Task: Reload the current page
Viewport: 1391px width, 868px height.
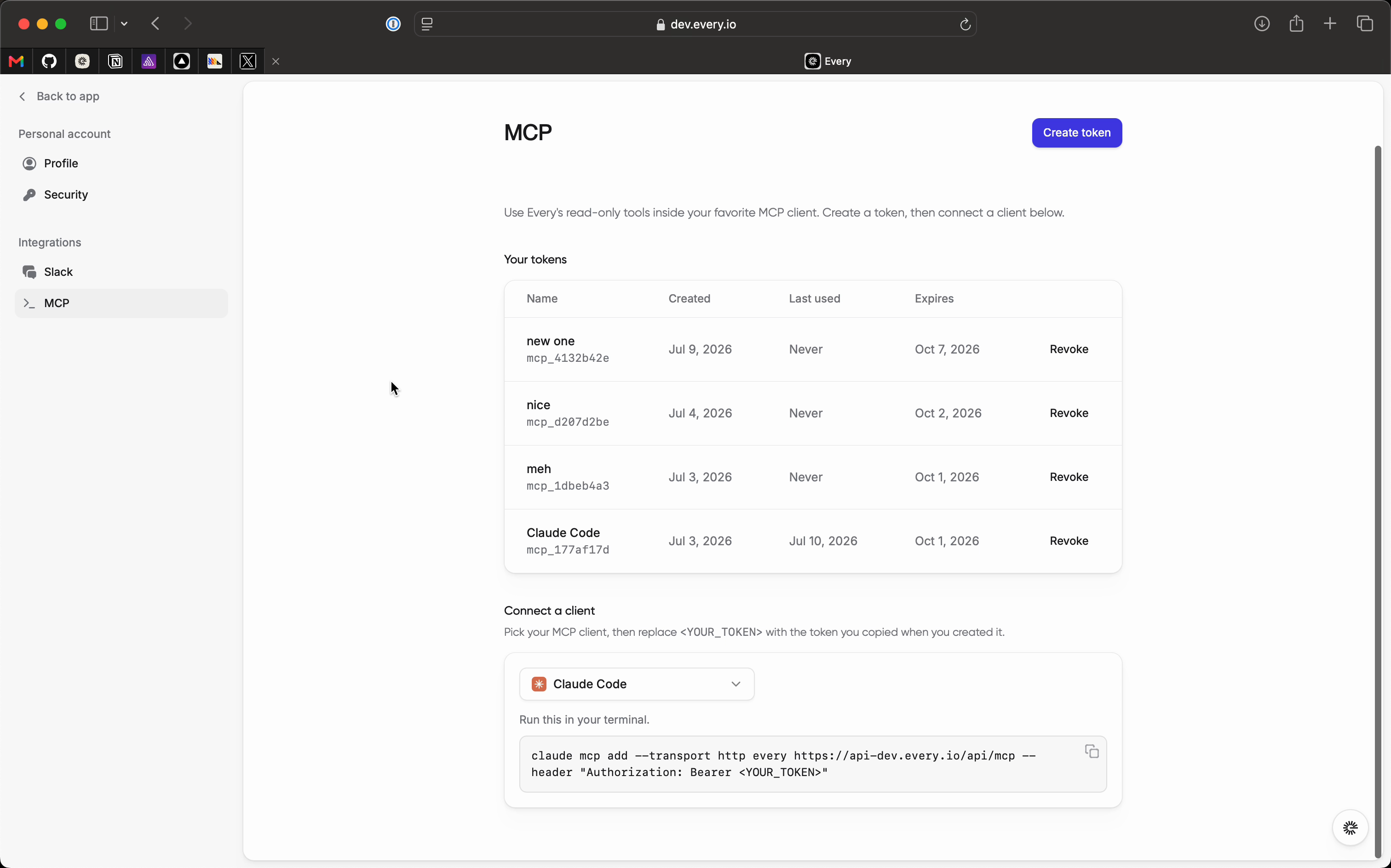Action: pyautogui.click(x=965, y=24)
